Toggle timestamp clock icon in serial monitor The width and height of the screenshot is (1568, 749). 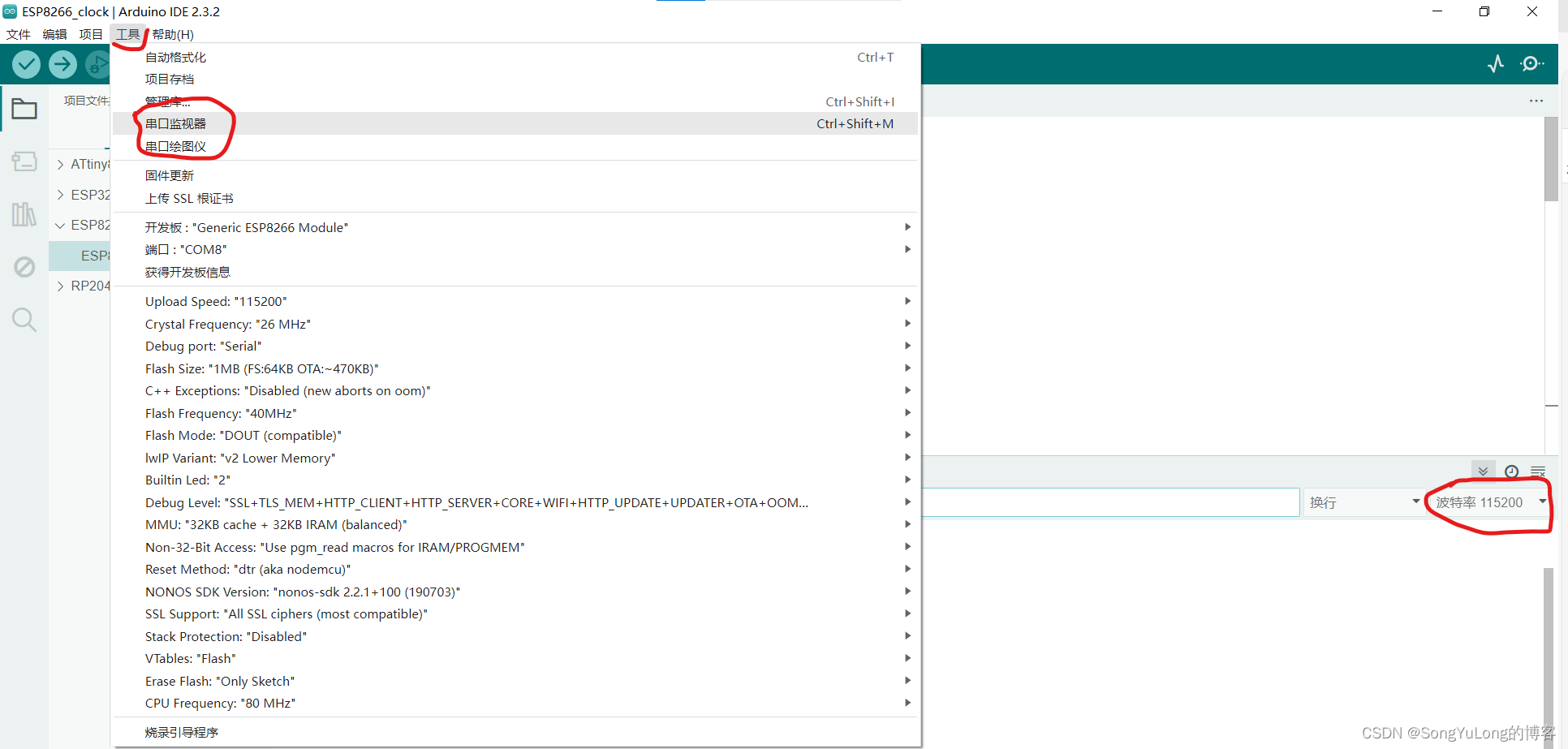point(1511,471)
